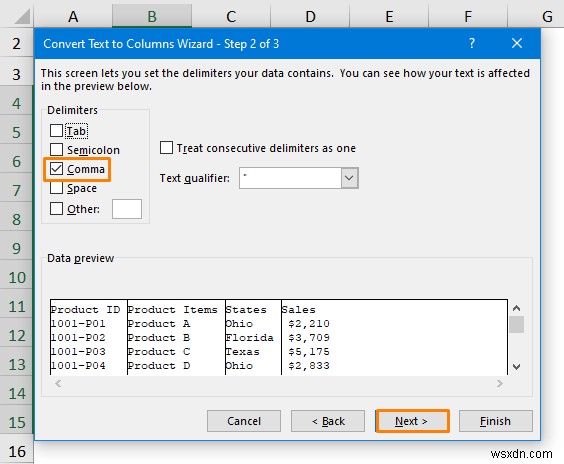Click the Next button

pyautogui.click(x=412, y=421)
